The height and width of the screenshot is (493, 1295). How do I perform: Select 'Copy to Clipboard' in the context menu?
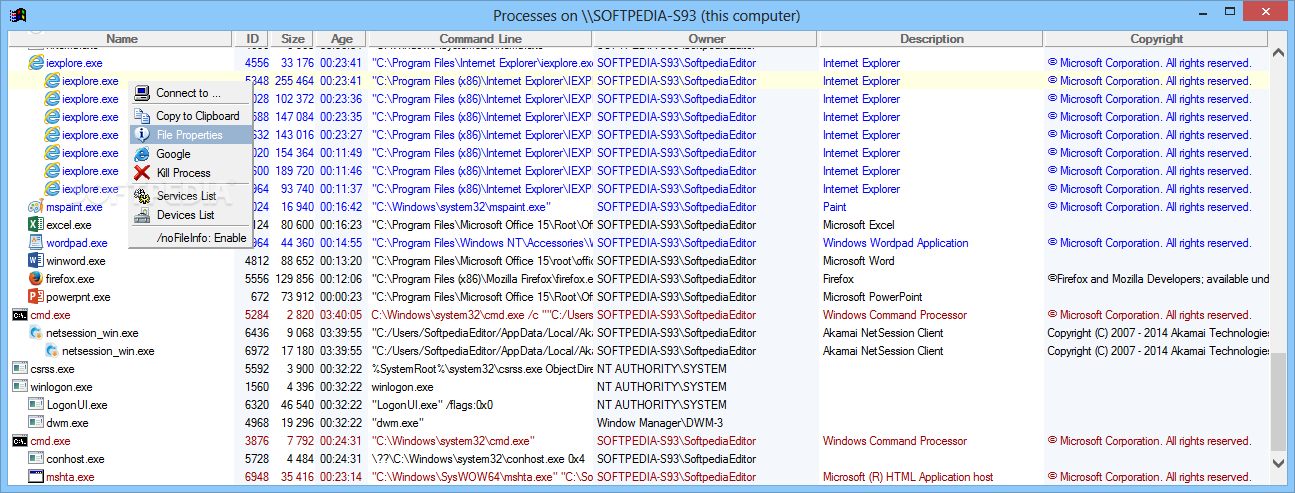click(190, 116)
